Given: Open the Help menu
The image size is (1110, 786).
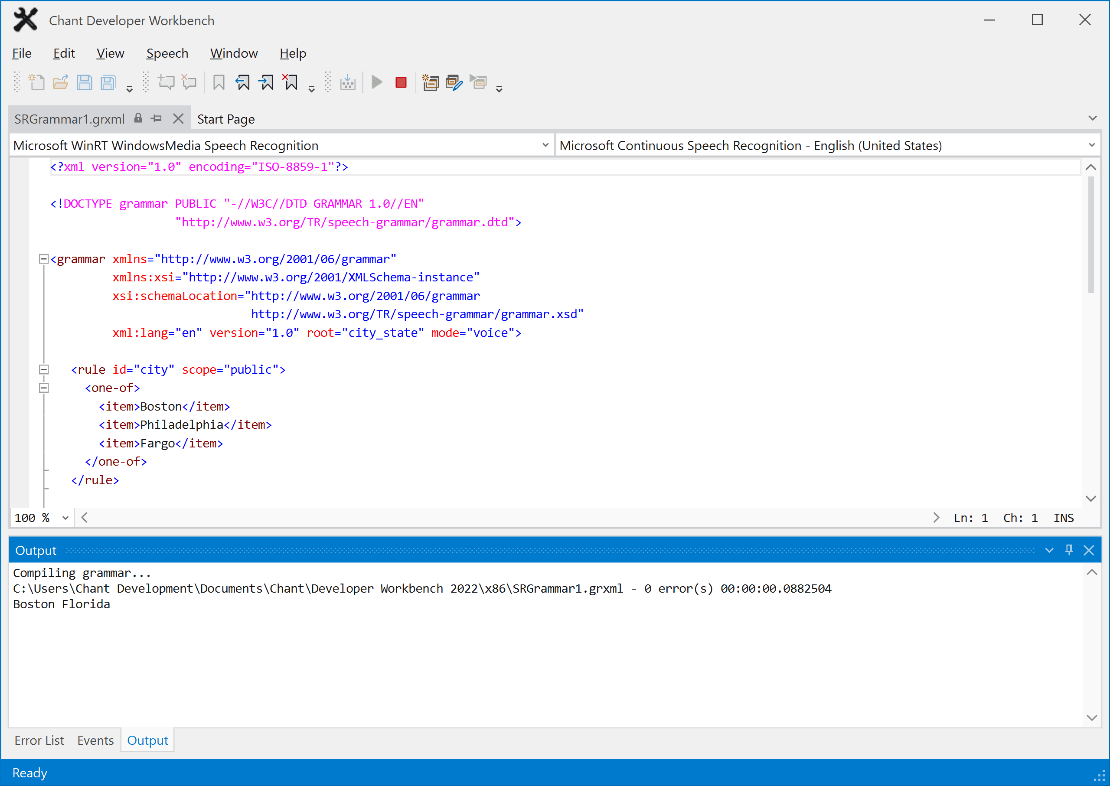Looking at the screenshot, I should (292, 53).
